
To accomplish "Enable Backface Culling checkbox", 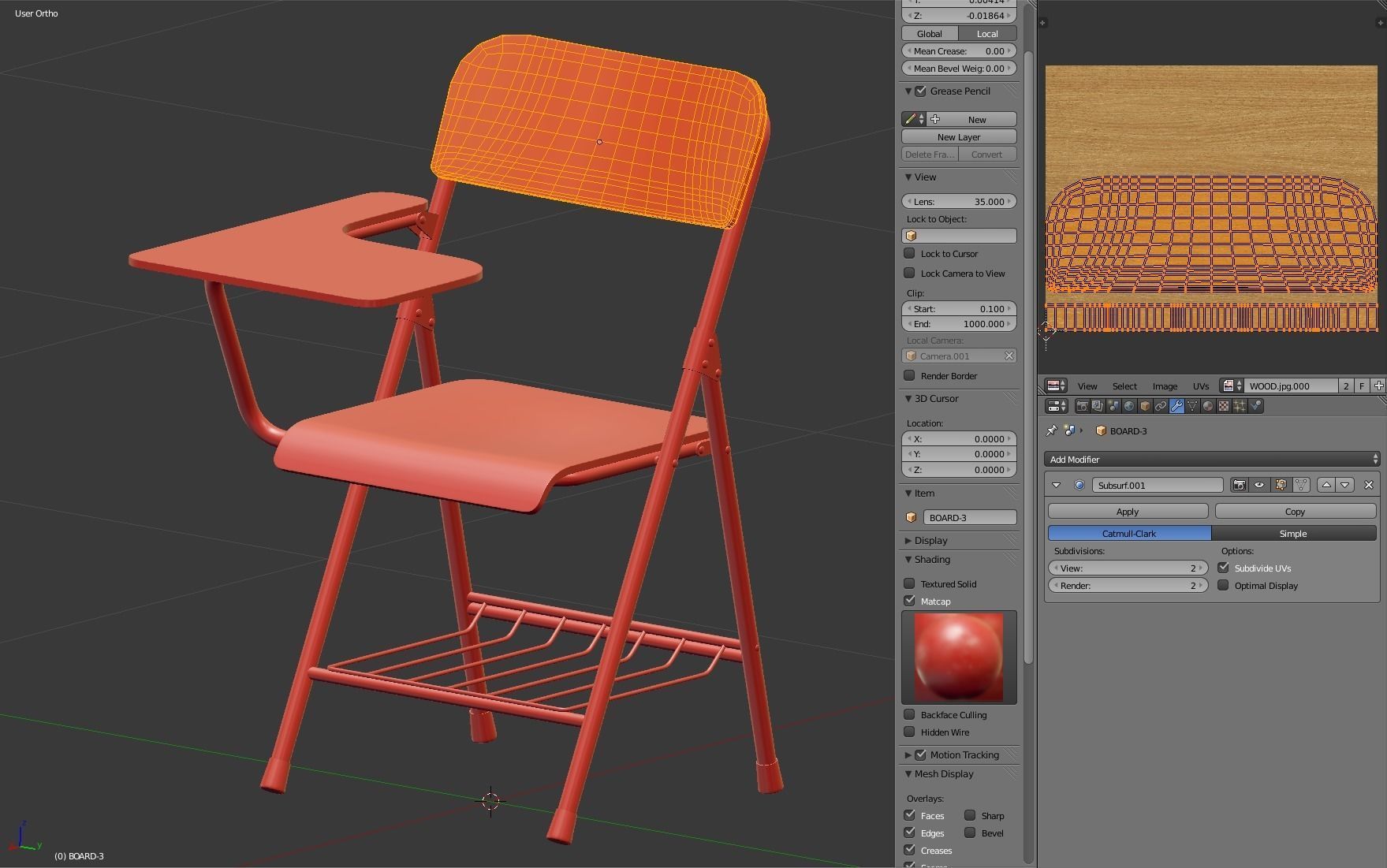I will click(x=909, y=714).
